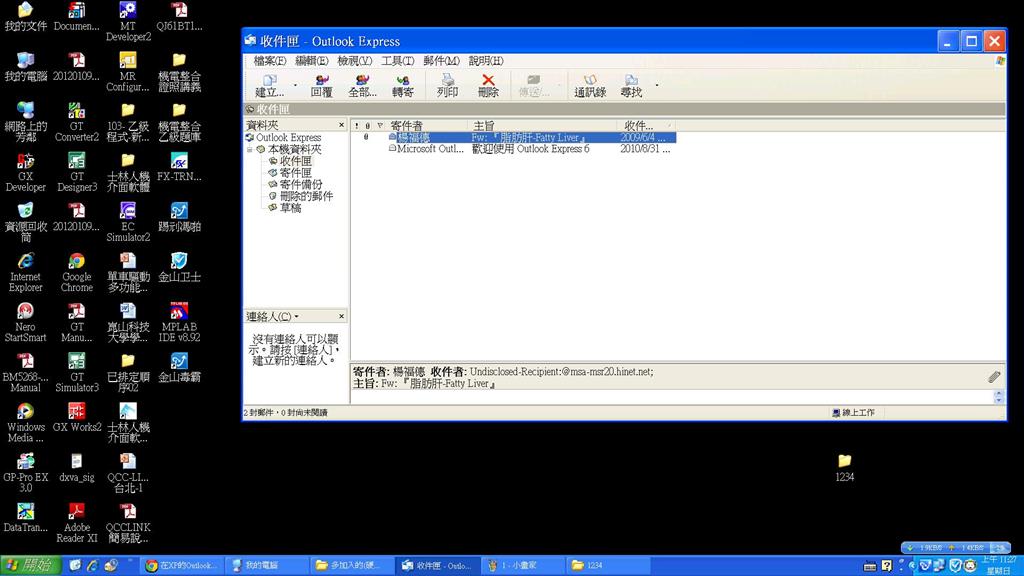This screenshot has height=576, width=1024.
Task: Select the GX Works2 desktop icon
Action: tap(76, 417)
